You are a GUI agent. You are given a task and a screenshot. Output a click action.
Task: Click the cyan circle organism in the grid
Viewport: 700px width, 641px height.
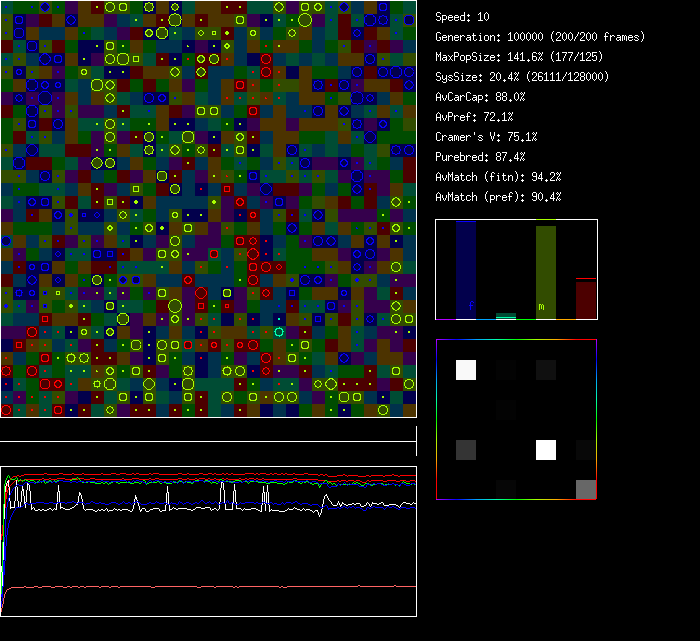279,331
